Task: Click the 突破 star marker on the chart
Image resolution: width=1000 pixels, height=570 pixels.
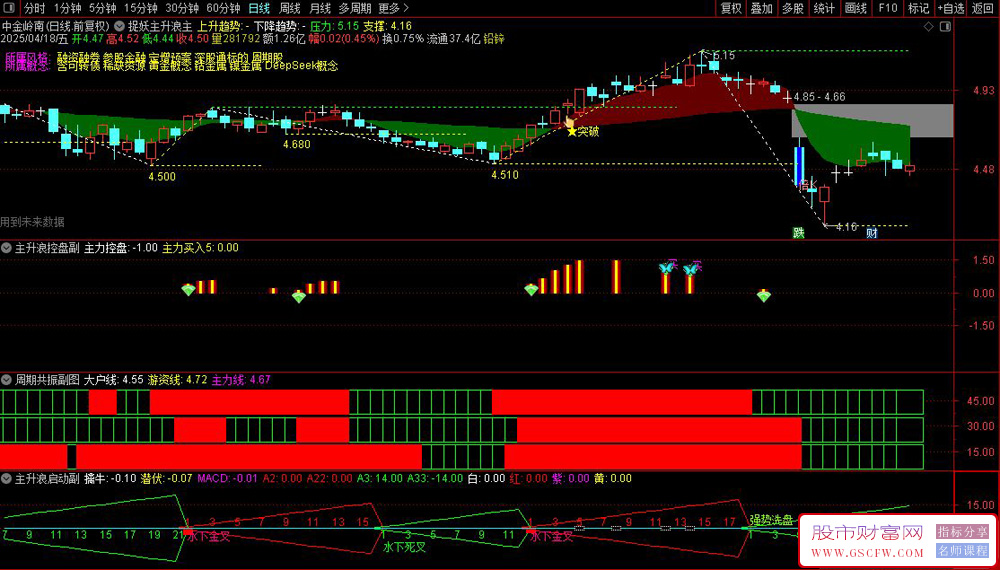Action: click(571, 131)
